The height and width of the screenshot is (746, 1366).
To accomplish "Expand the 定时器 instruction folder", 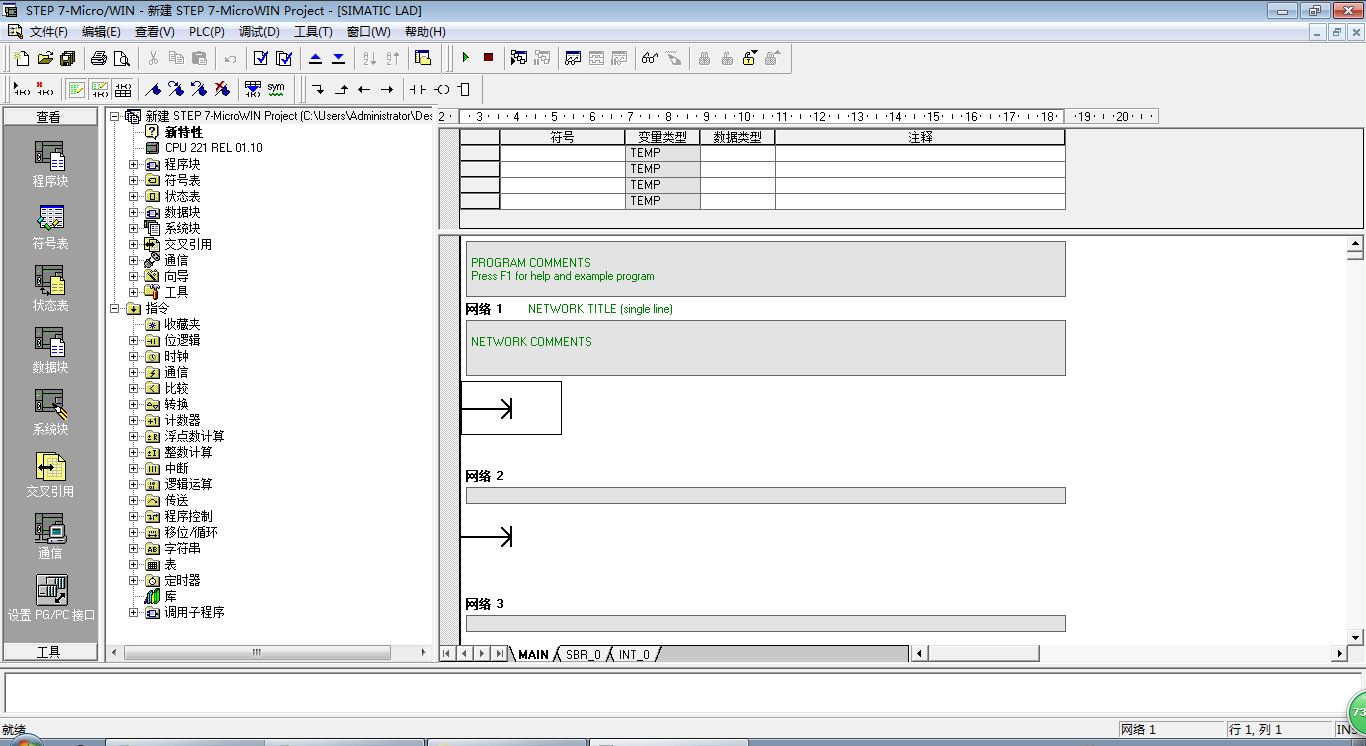I will click(x=134, y=580).
